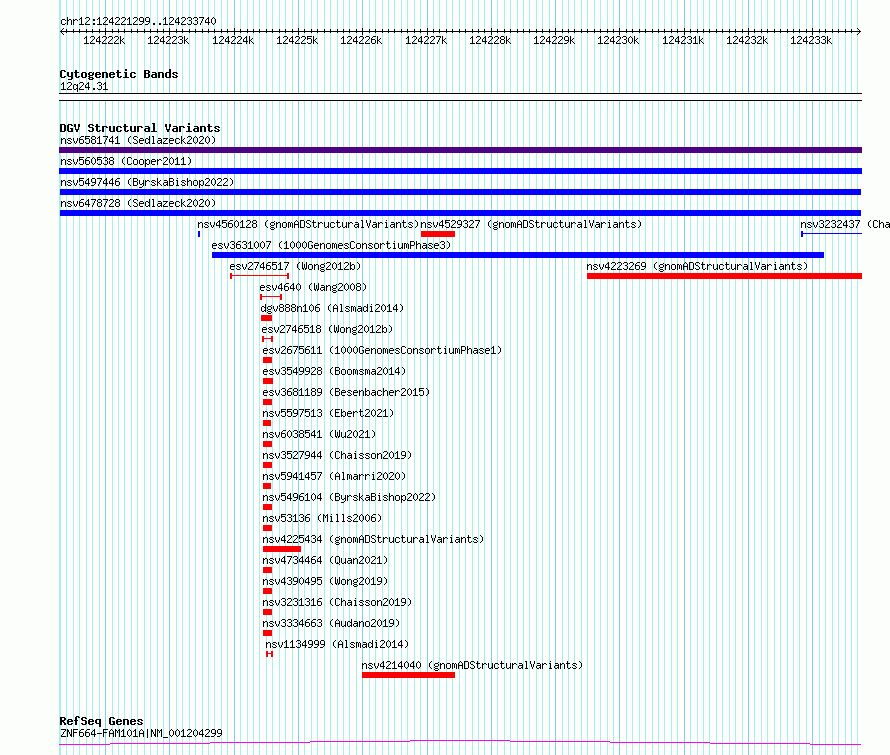
Task: Open esv2675611 (1000GenomesConsortiumPhase1) label
Action: (382, 350)
